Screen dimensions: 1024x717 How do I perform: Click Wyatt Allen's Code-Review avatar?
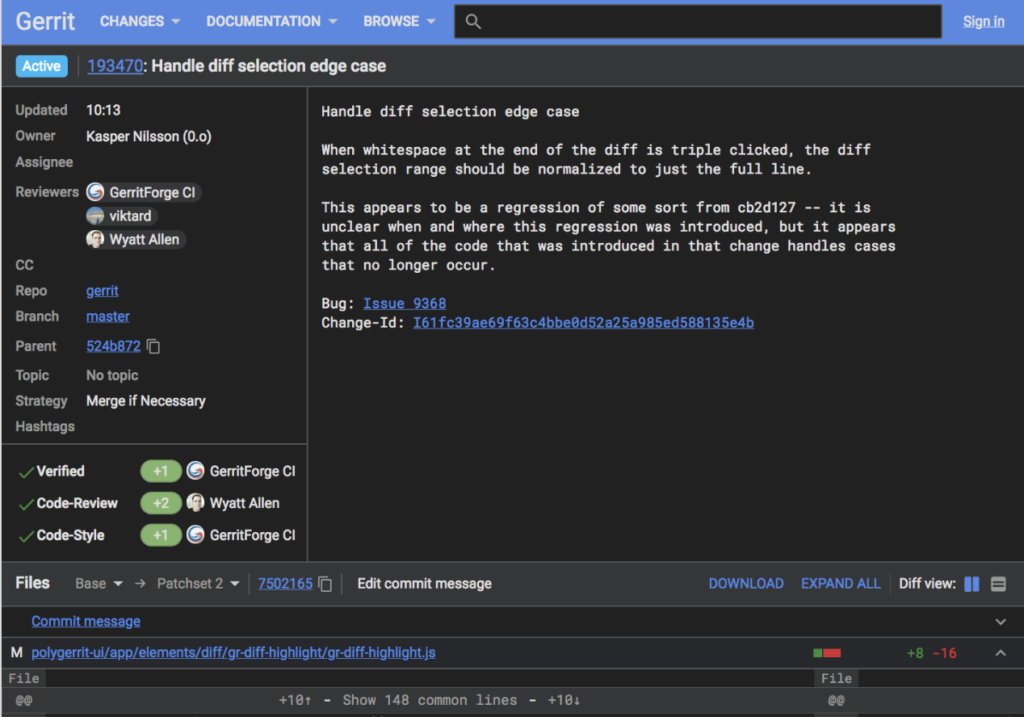[x=195, y=502]
